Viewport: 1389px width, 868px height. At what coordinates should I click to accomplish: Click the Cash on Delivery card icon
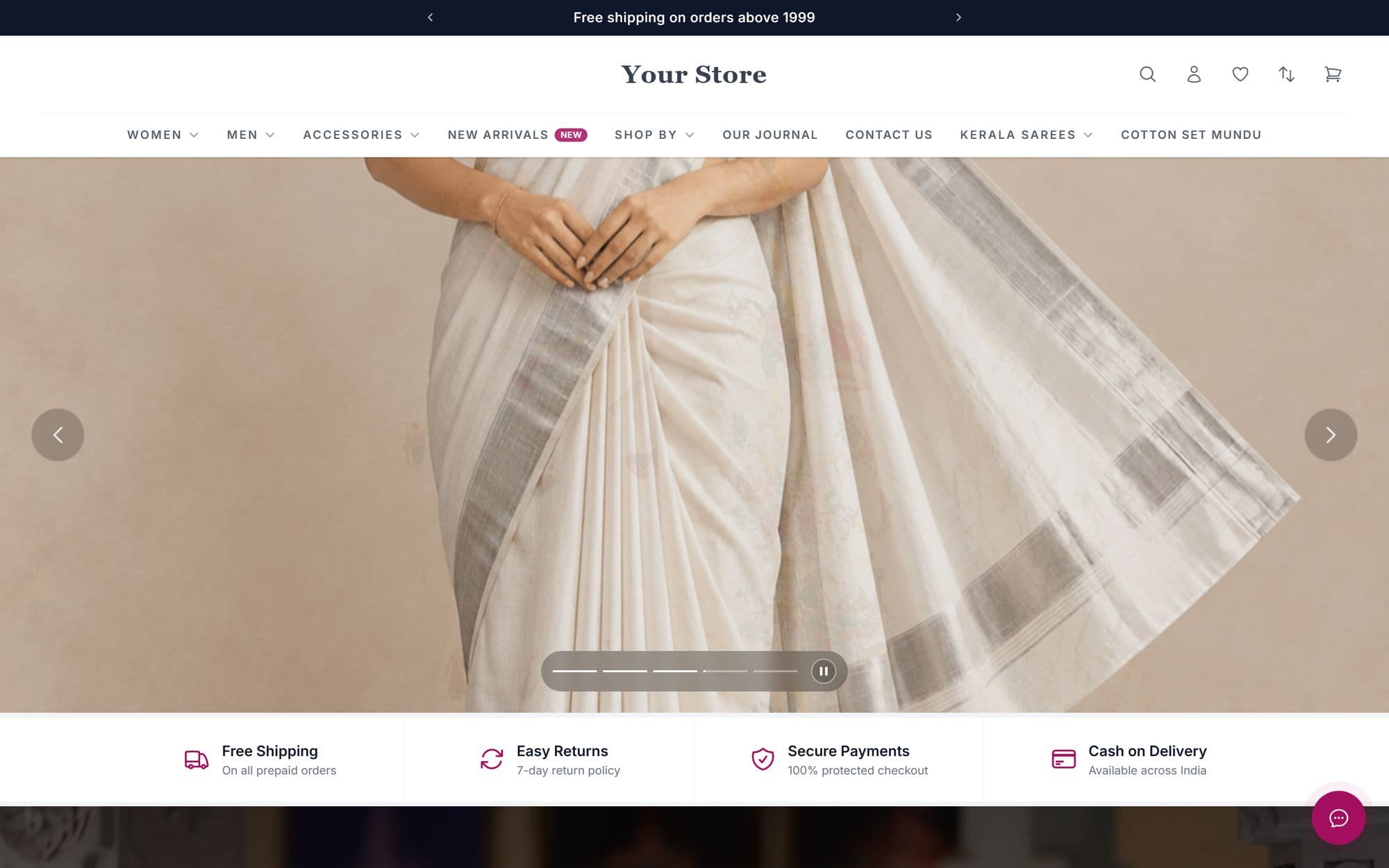(x=1063, y=759)
